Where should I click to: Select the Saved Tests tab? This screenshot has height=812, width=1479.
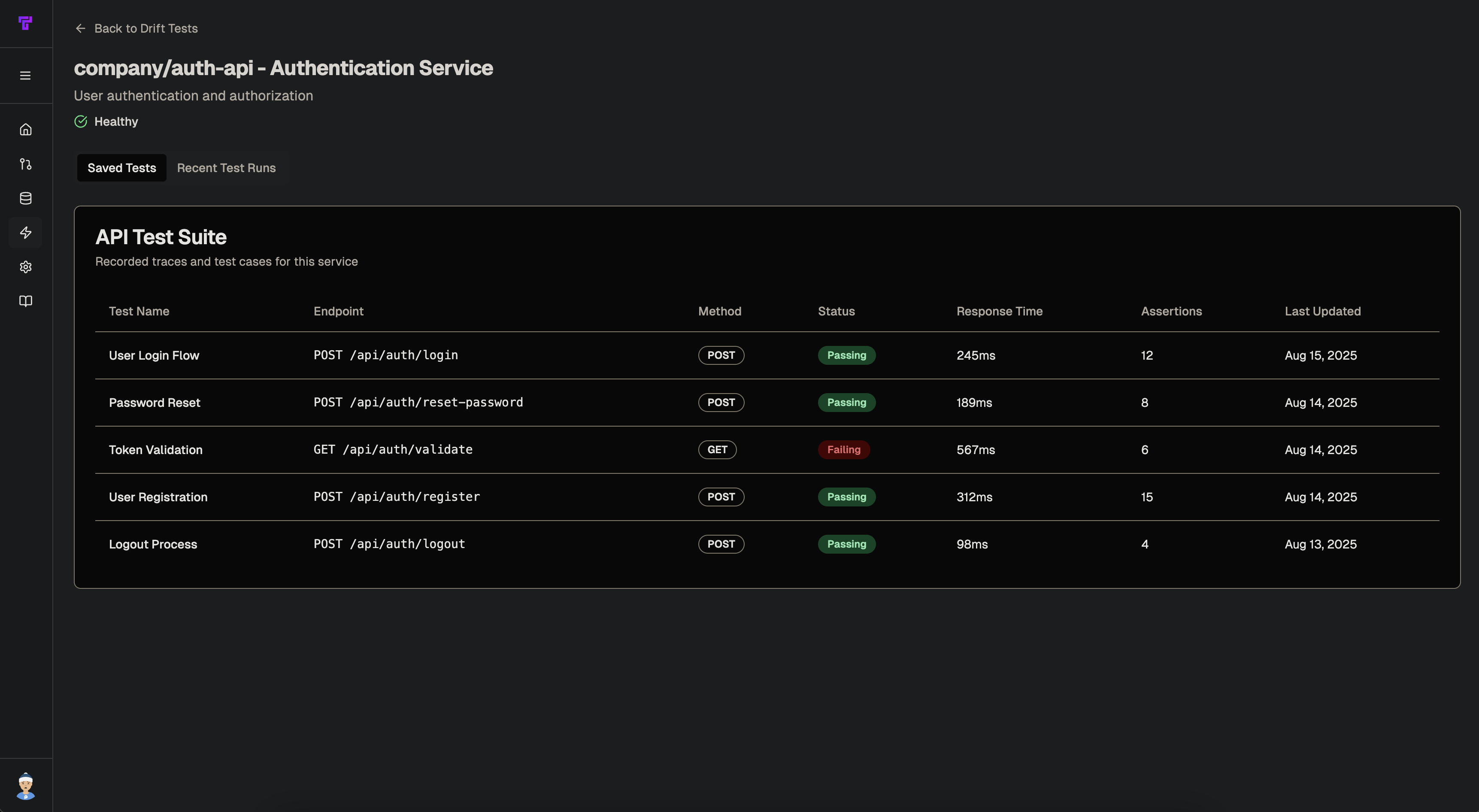coord(121,168)
